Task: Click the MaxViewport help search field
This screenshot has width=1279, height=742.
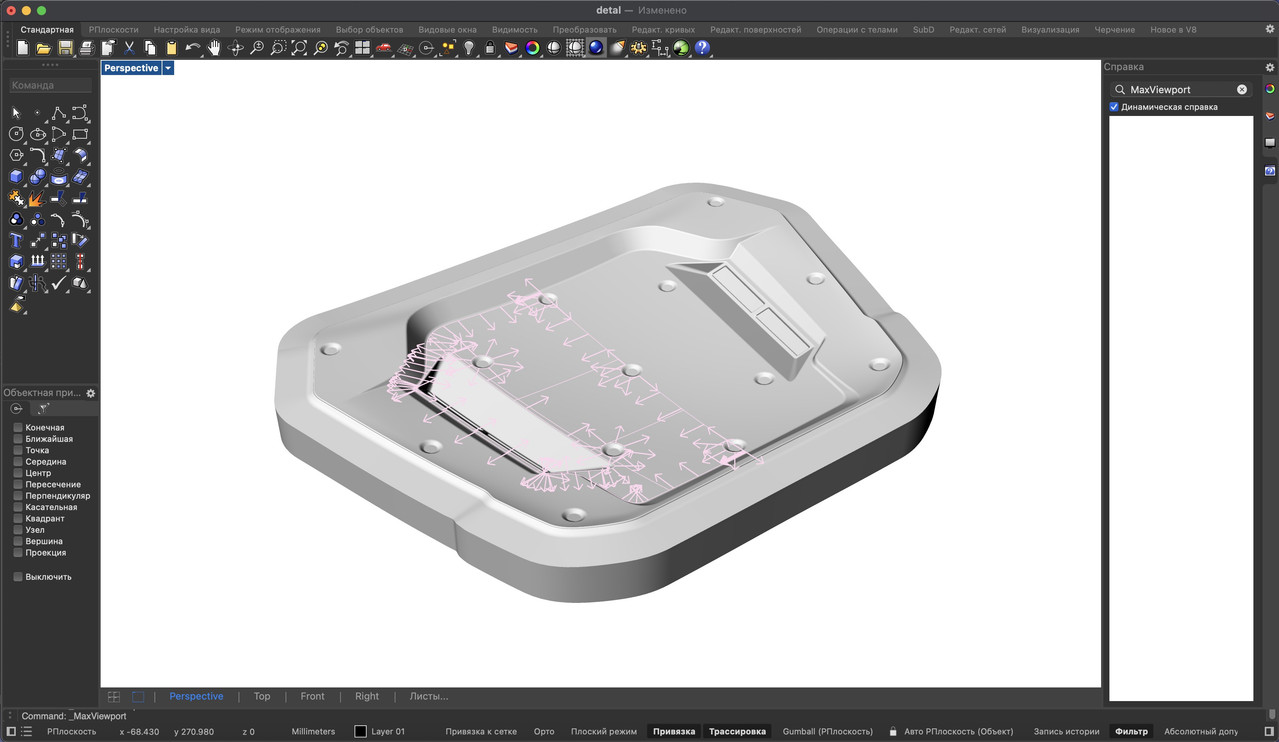Action: pos(1180,89)
